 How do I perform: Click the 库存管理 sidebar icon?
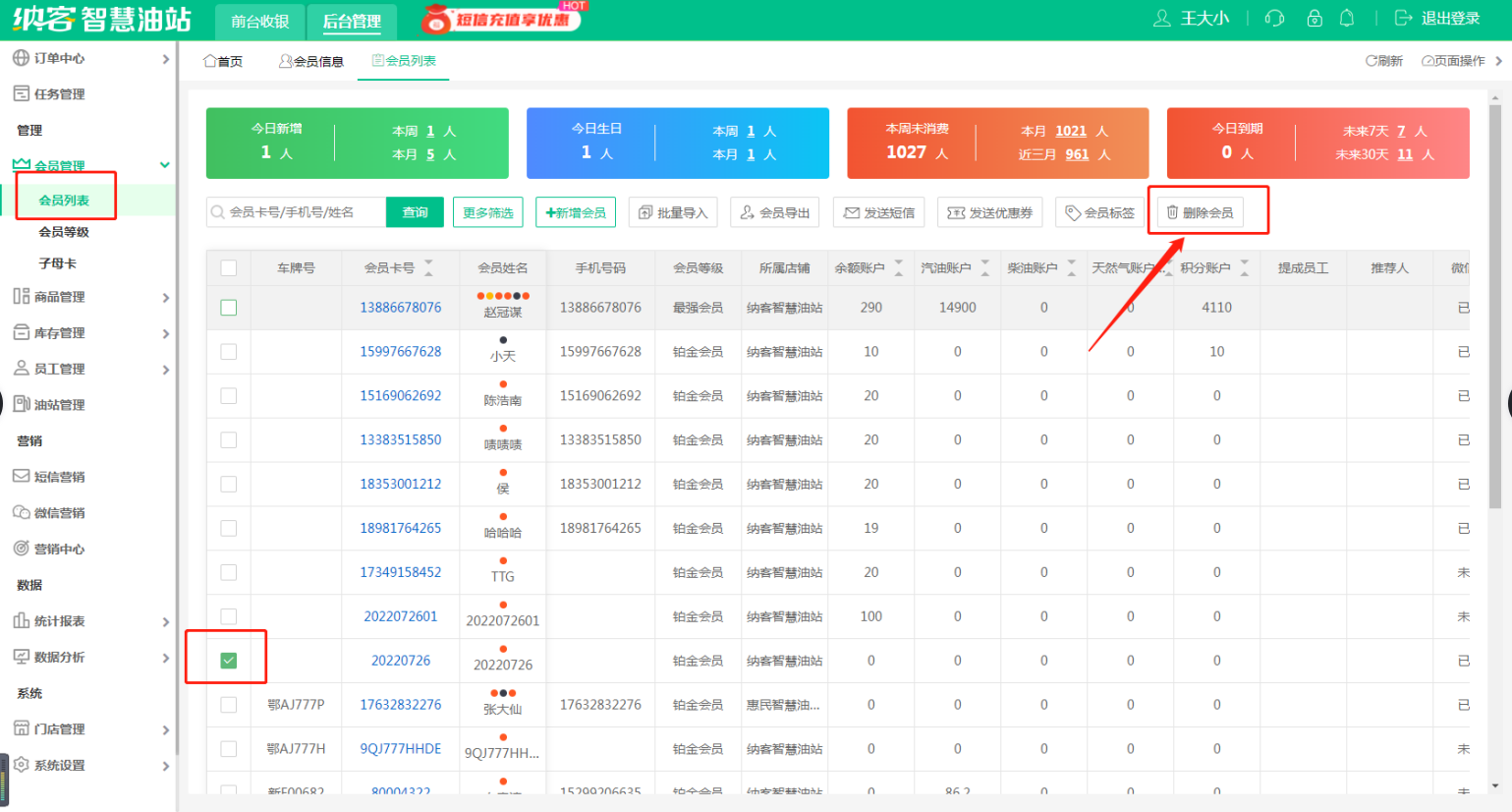21,332
